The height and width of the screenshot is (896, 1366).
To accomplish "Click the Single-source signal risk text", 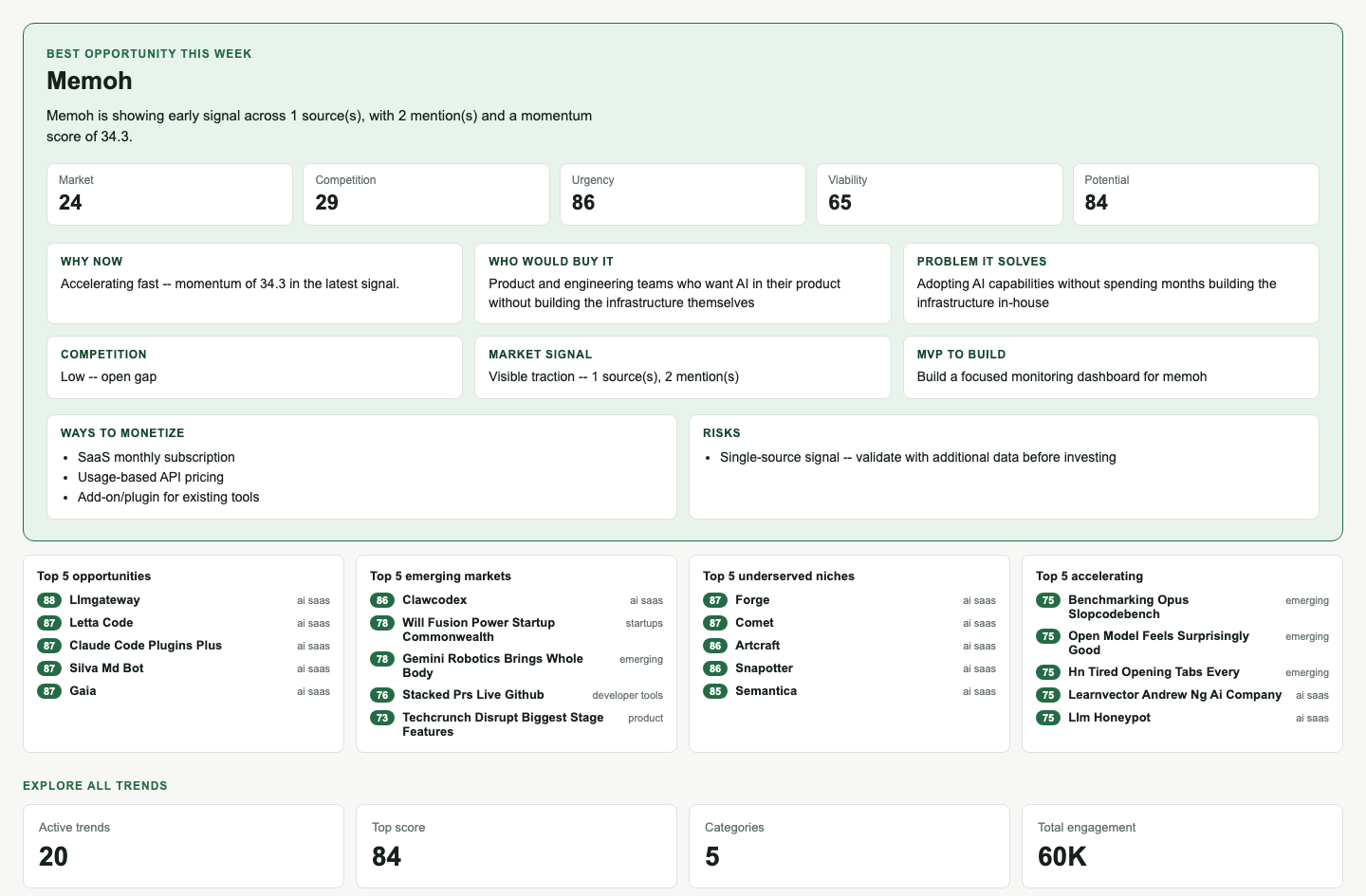I will 918,457.
